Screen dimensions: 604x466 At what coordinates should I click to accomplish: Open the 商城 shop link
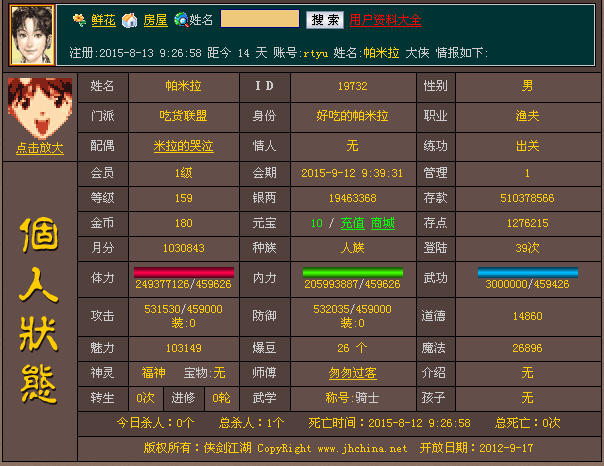pyautogui.click(x=383, y=223)
